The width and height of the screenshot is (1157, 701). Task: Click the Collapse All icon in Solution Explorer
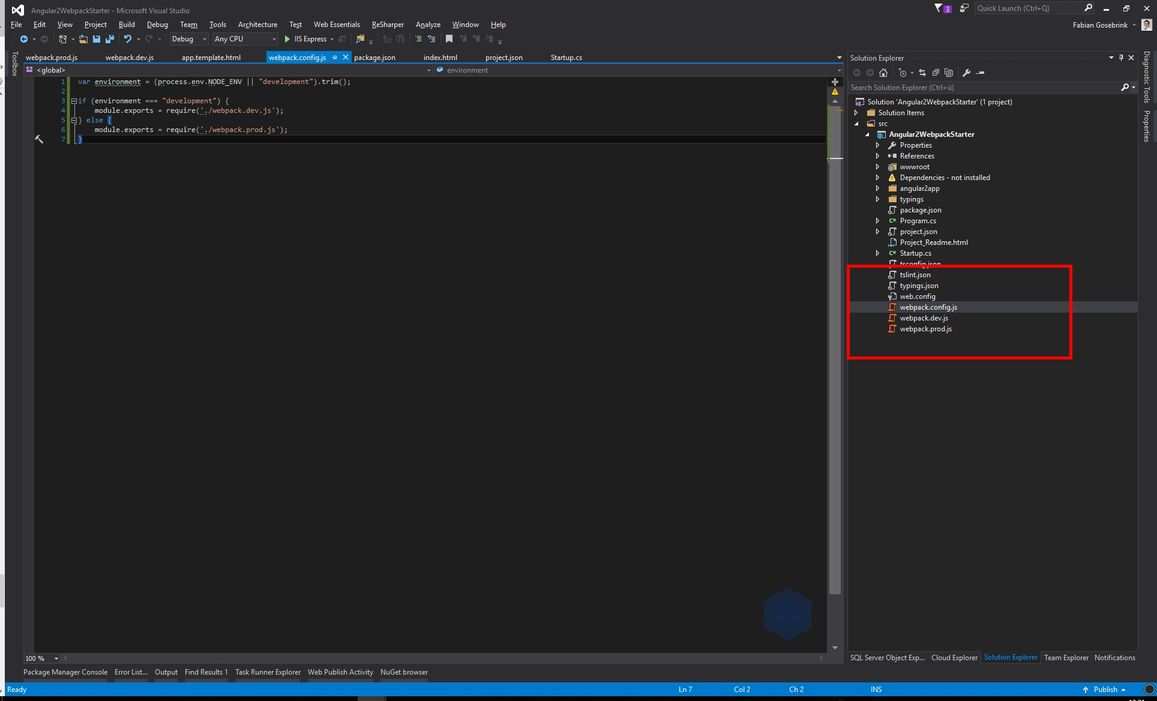pyautogui.click(x=936, y=73)
